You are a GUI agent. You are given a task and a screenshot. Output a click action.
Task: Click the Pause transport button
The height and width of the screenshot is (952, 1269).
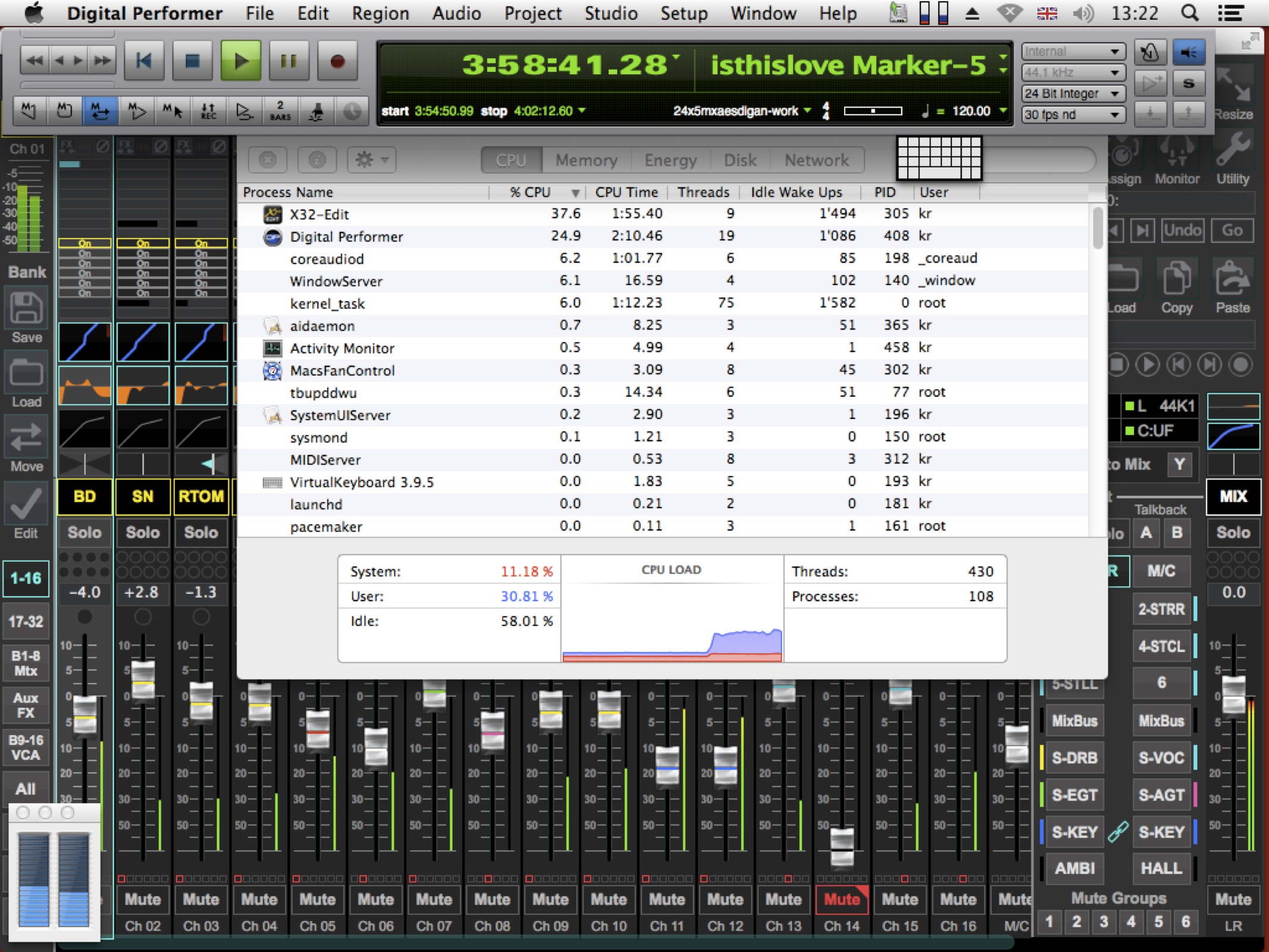pyautogui.click(x=289, y=61)
